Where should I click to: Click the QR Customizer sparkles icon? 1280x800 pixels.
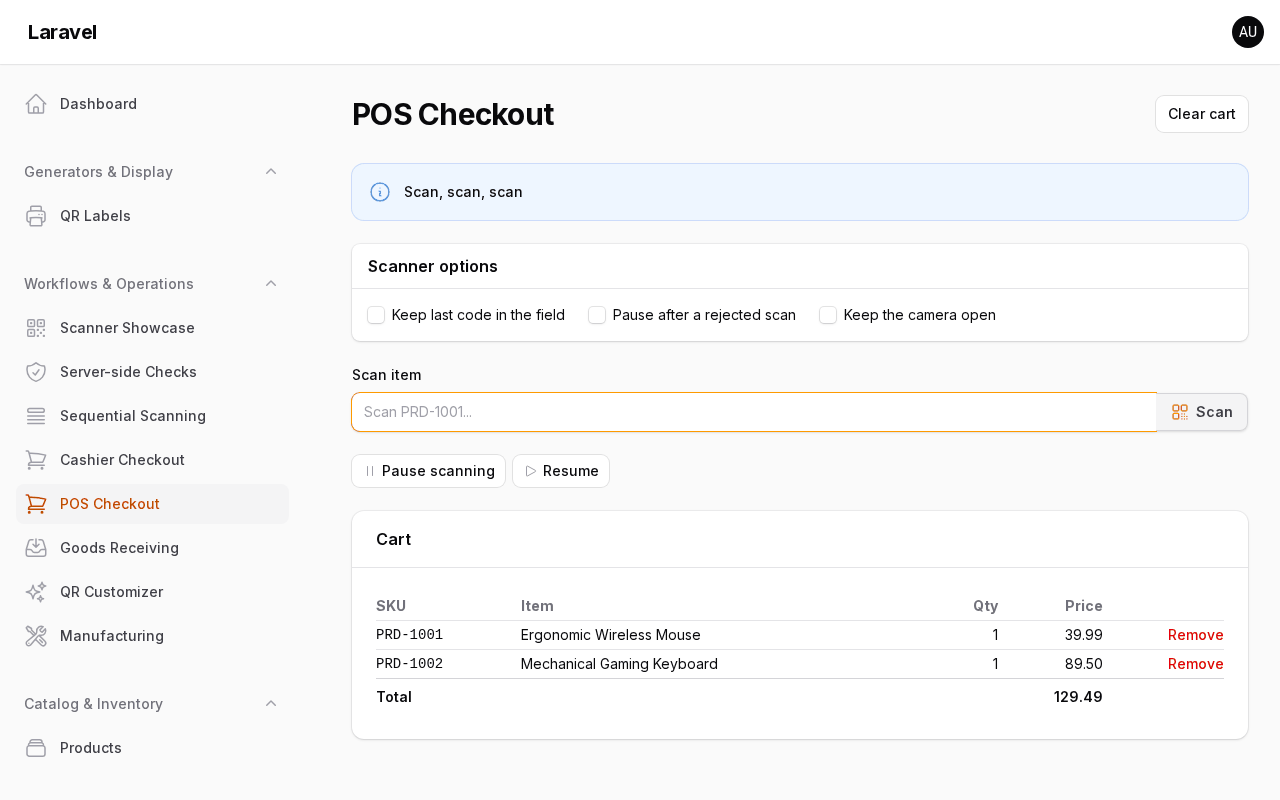36,592
